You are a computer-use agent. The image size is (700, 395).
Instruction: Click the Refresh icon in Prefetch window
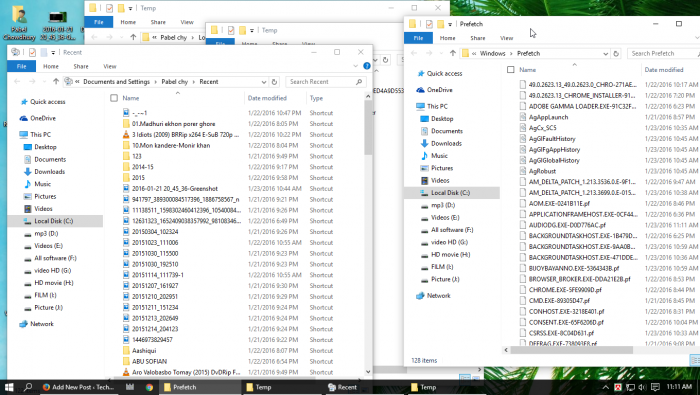(616, 53)
